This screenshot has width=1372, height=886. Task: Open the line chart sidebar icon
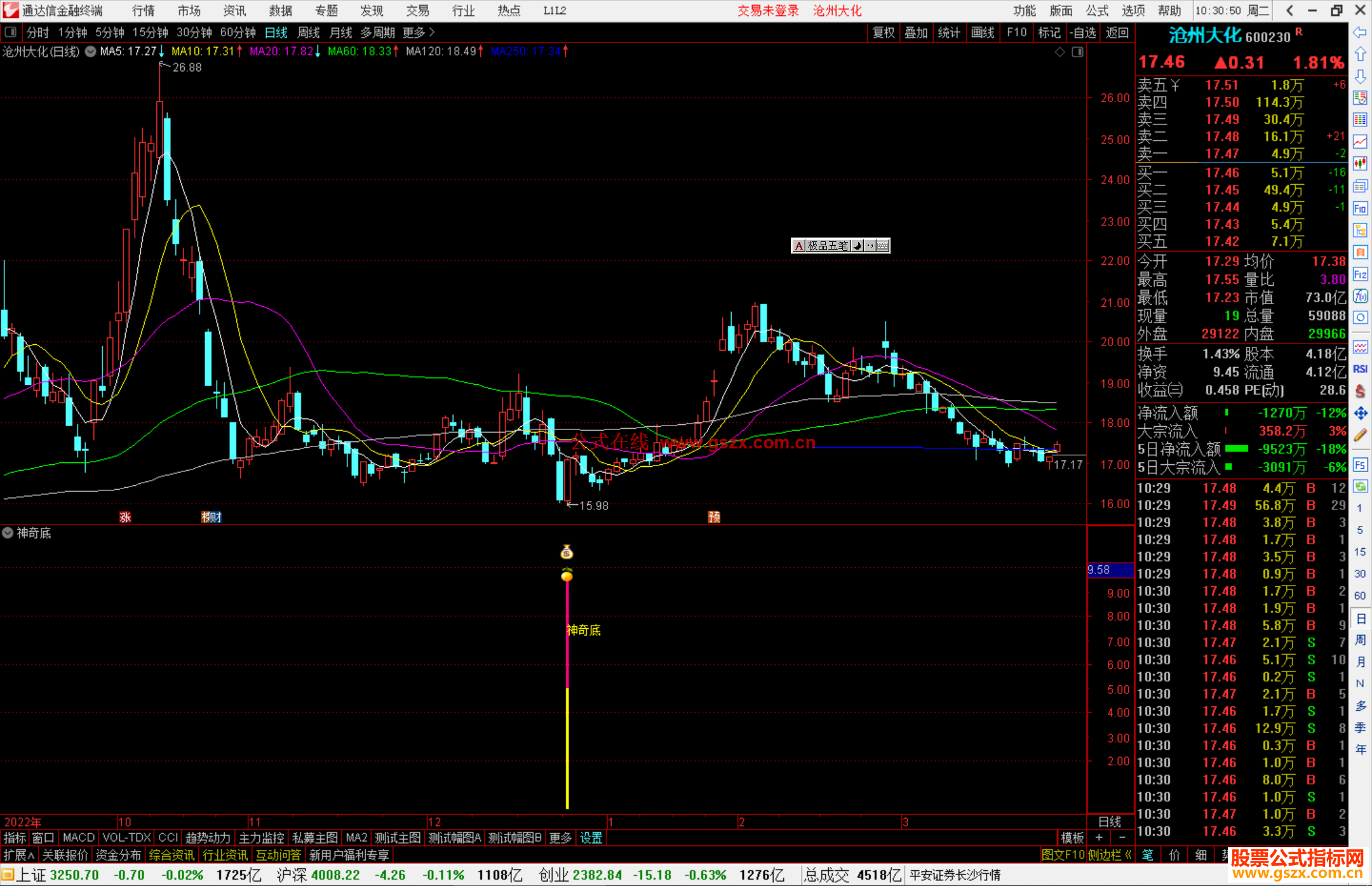tap(1360, 142)
